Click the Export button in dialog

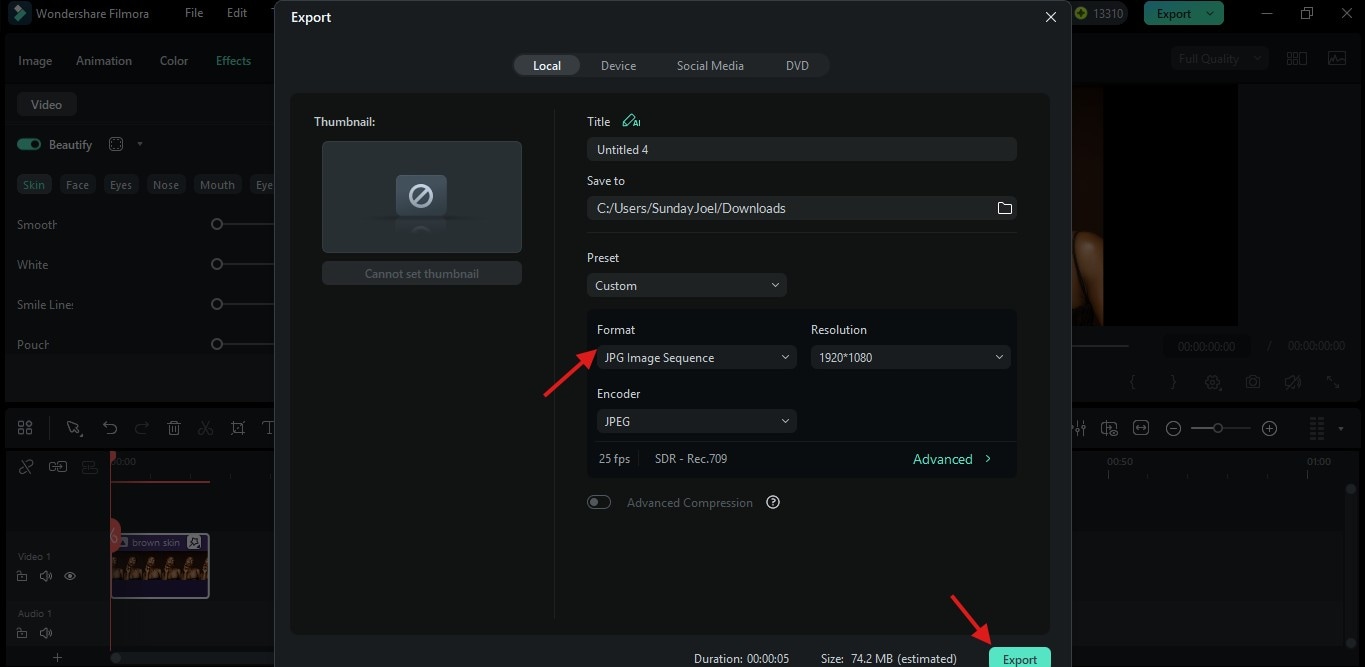[x=1019, y=658]
